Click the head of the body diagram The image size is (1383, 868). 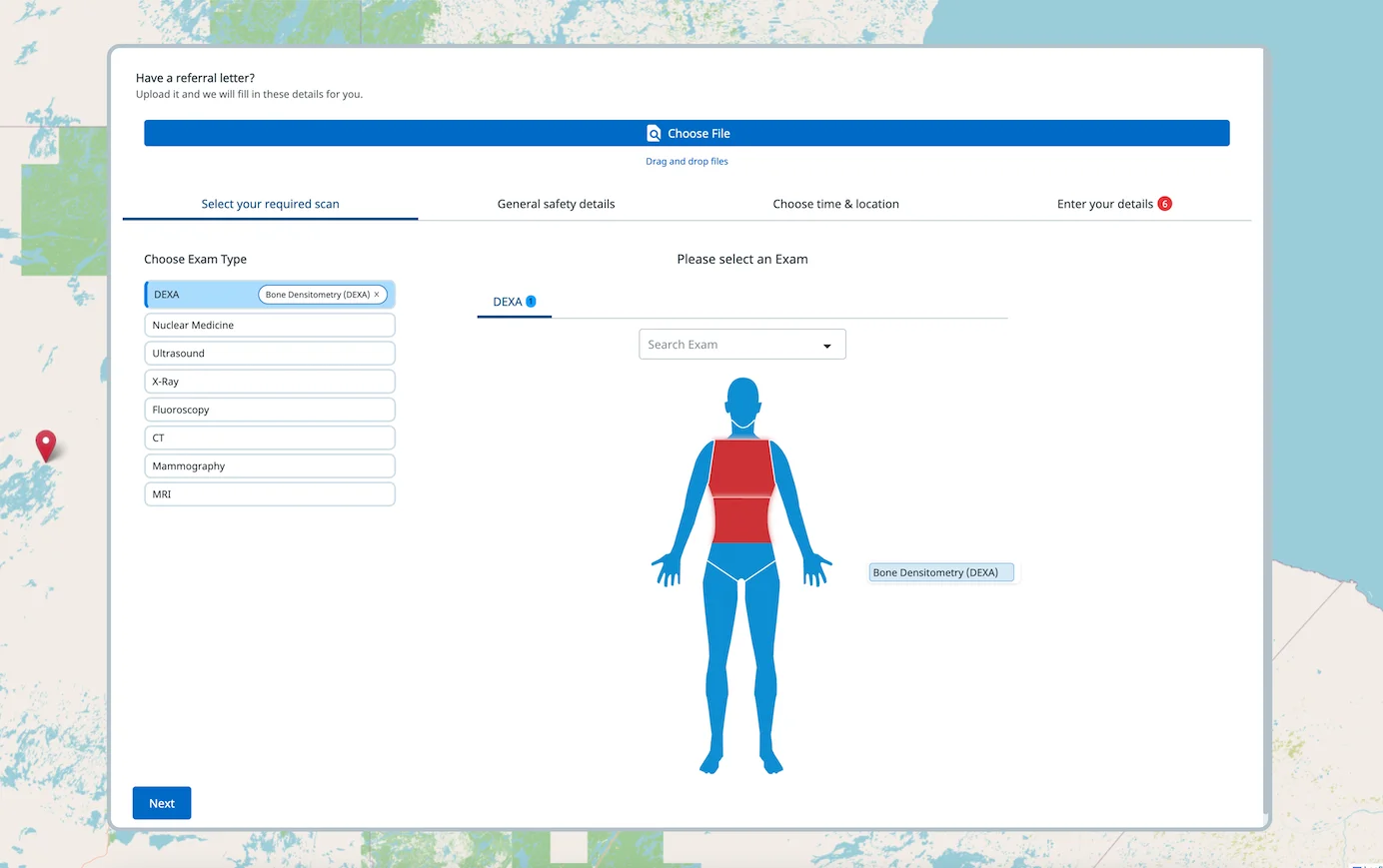click(742, 401)
